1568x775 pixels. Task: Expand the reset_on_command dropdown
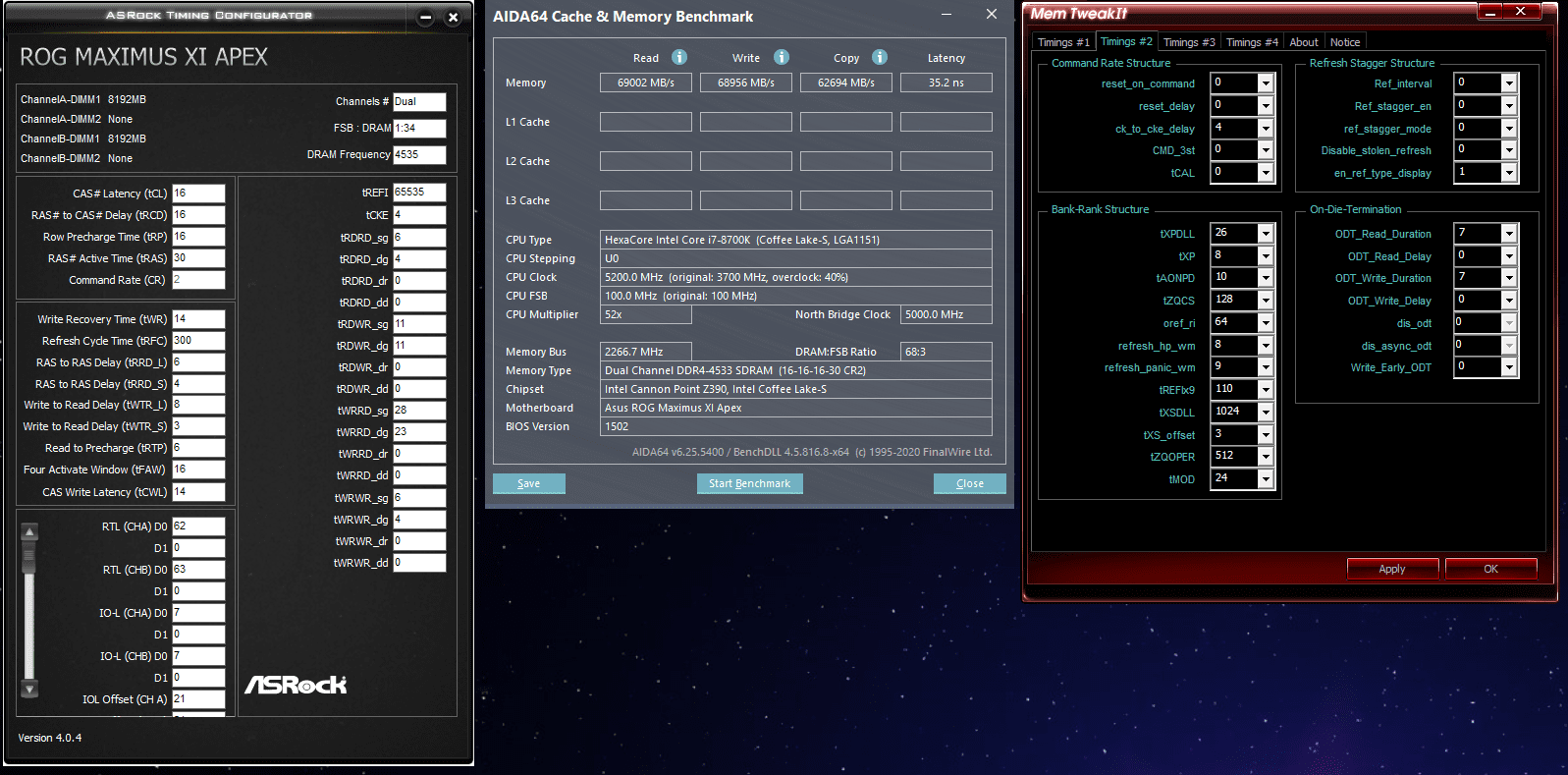point(1266,83)
